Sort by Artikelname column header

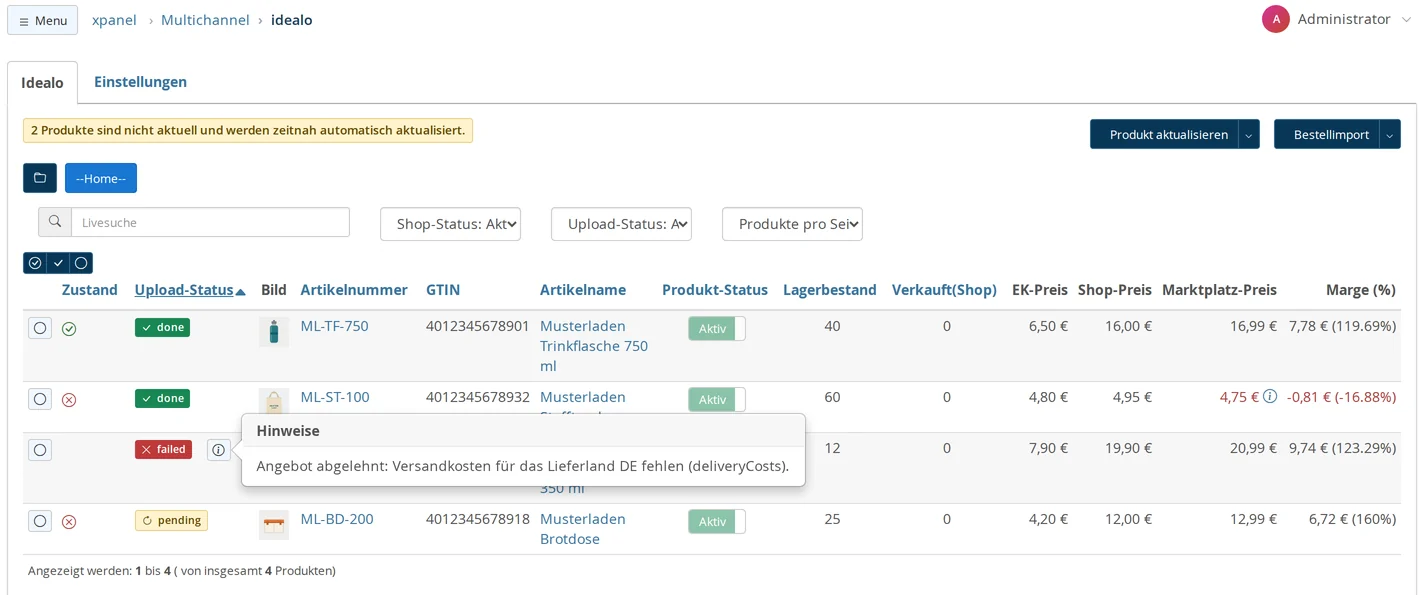pyautogui.click(x=583, y=290)
